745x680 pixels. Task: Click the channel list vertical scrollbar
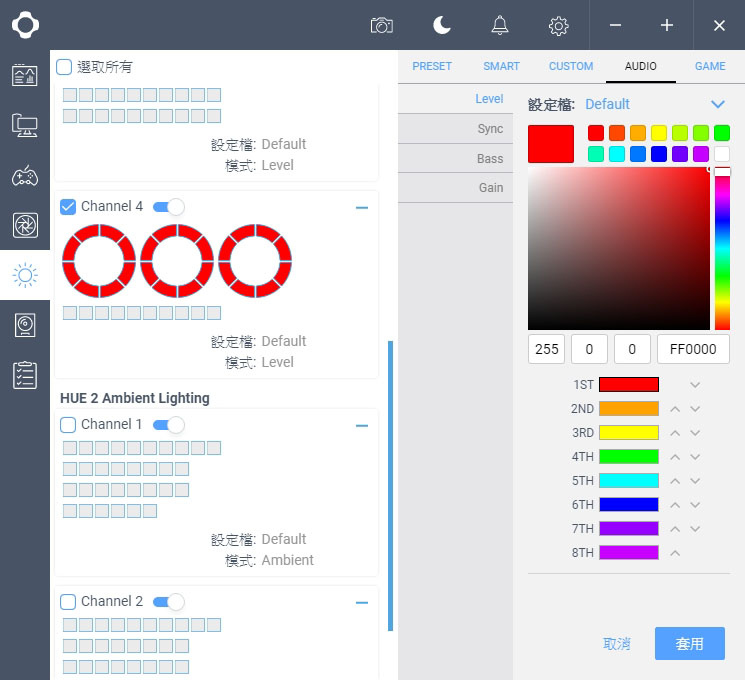point(391,486)
